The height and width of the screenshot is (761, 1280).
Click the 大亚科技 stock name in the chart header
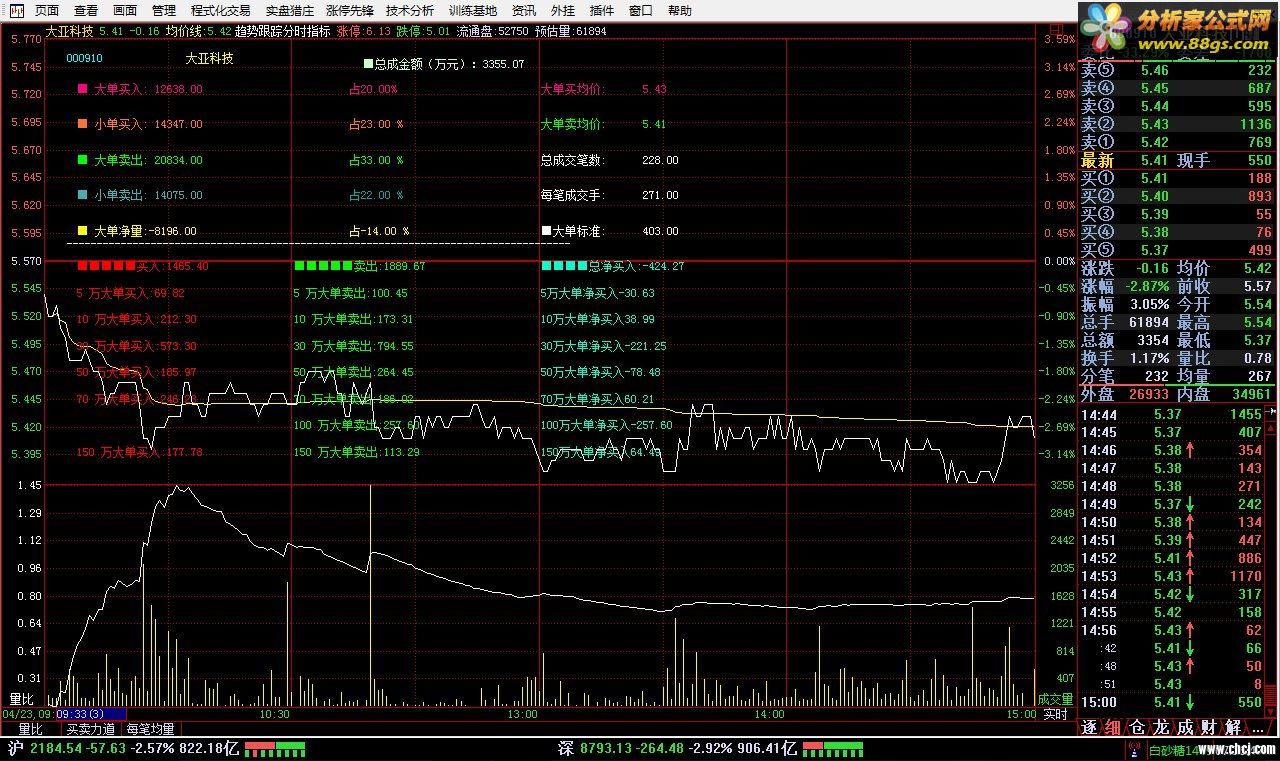coord(69,31)
